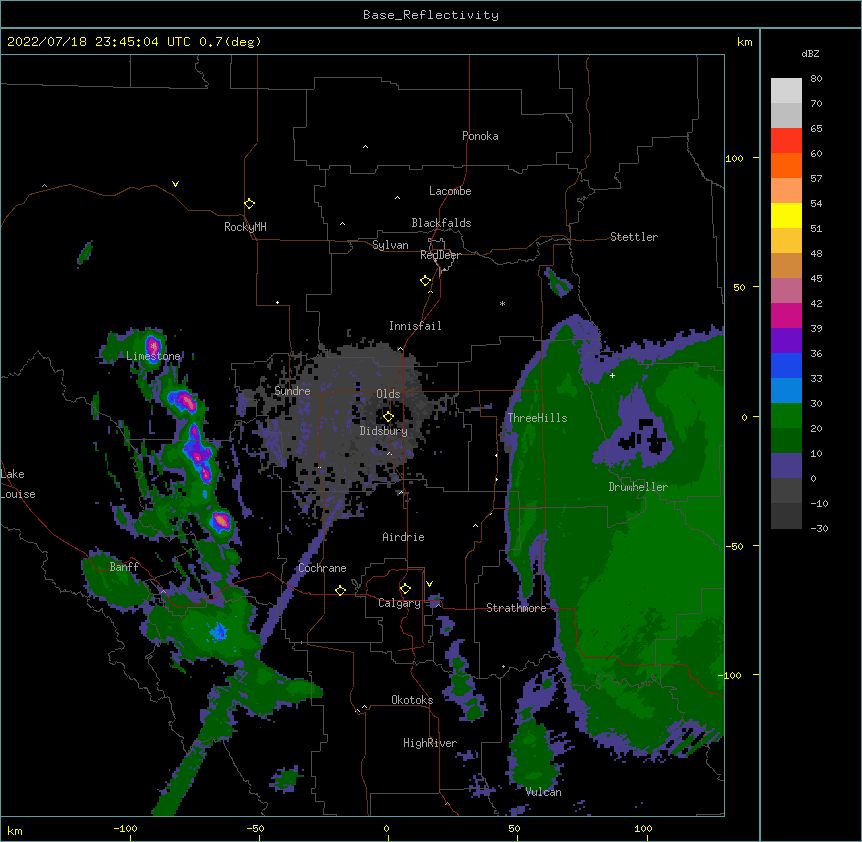Click the Okotoks label
The image size is (862, 842).
click(x=412, y=700)
